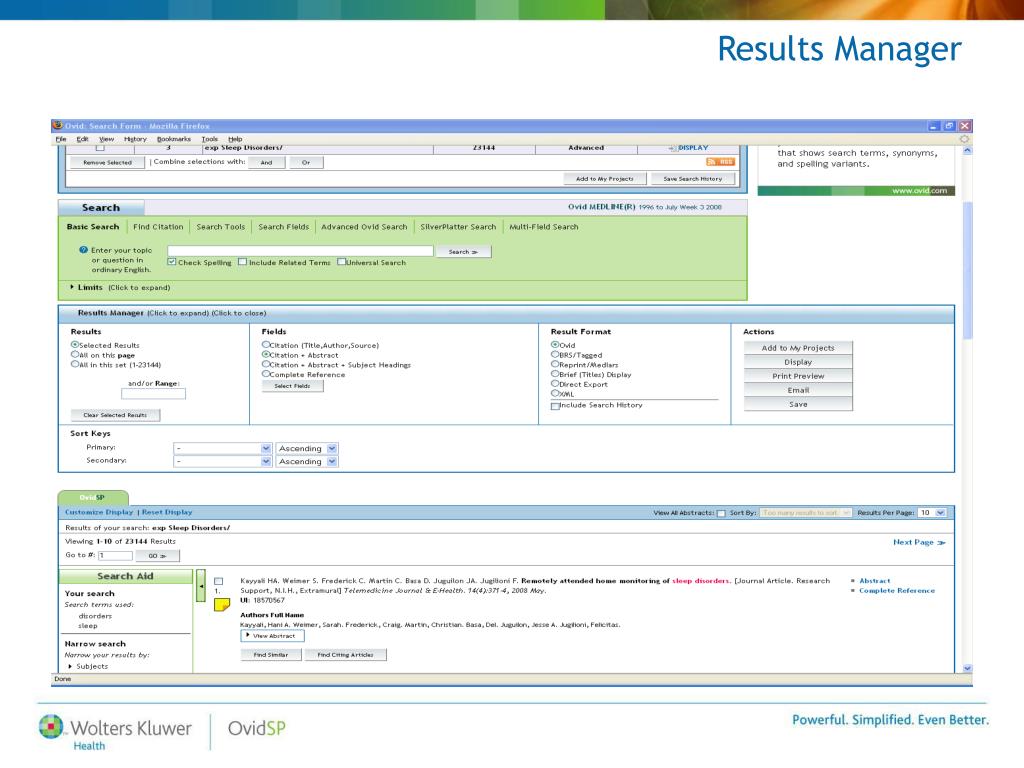Tick the Include Search History checkbox

click(x=555, y=406)
